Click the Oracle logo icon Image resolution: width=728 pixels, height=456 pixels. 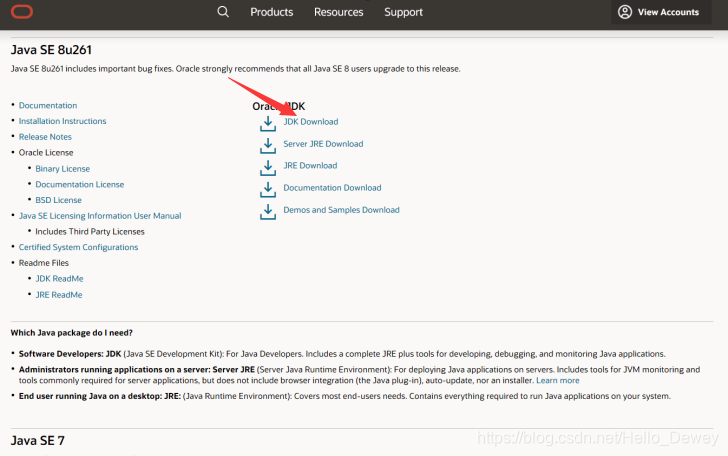[x=22, y=12]
